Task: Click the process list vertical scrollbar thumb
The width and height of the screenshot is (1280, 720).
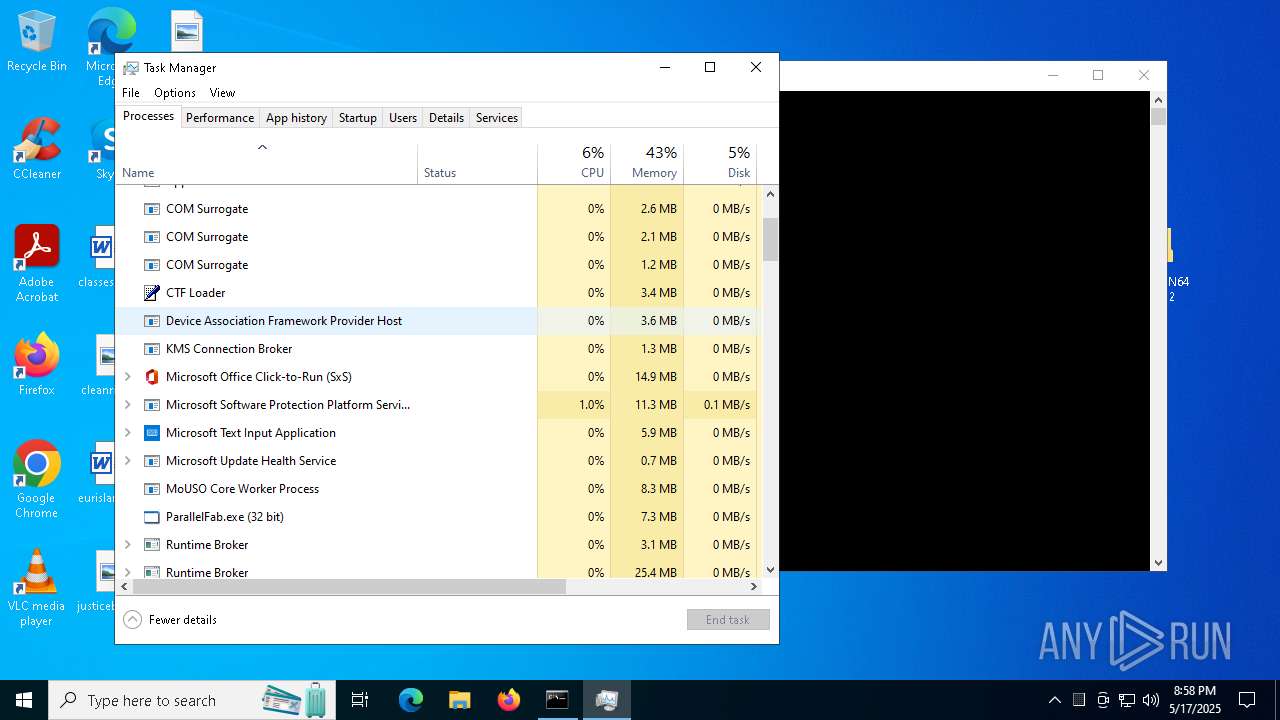Action: pos(770,240)
